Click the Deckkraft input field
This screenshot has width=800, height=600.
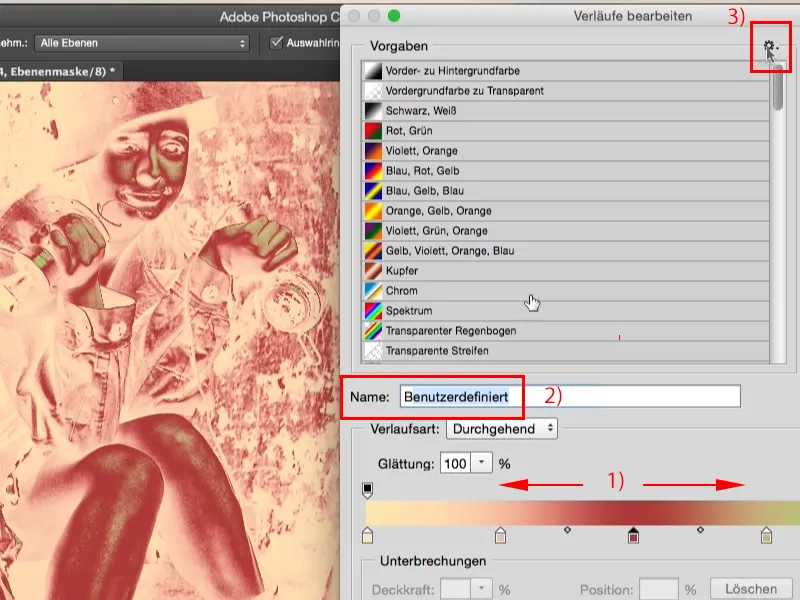point(456,589)
